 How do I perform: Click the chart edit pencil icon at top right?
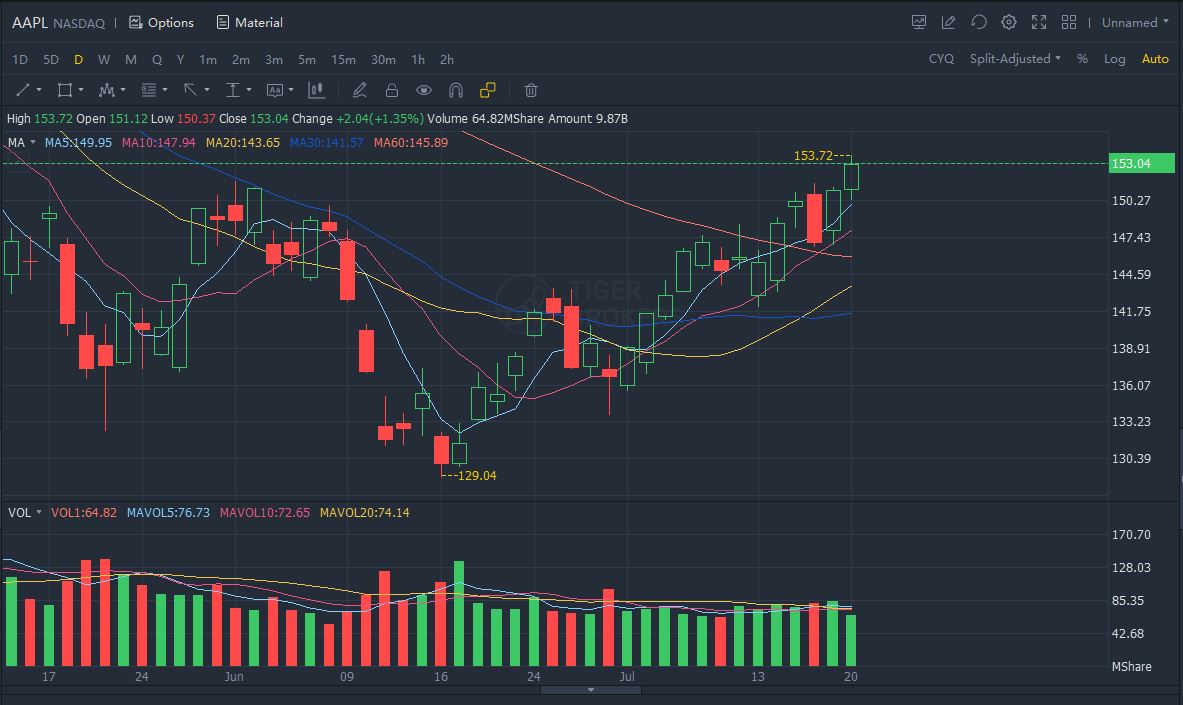click(948, 23)
